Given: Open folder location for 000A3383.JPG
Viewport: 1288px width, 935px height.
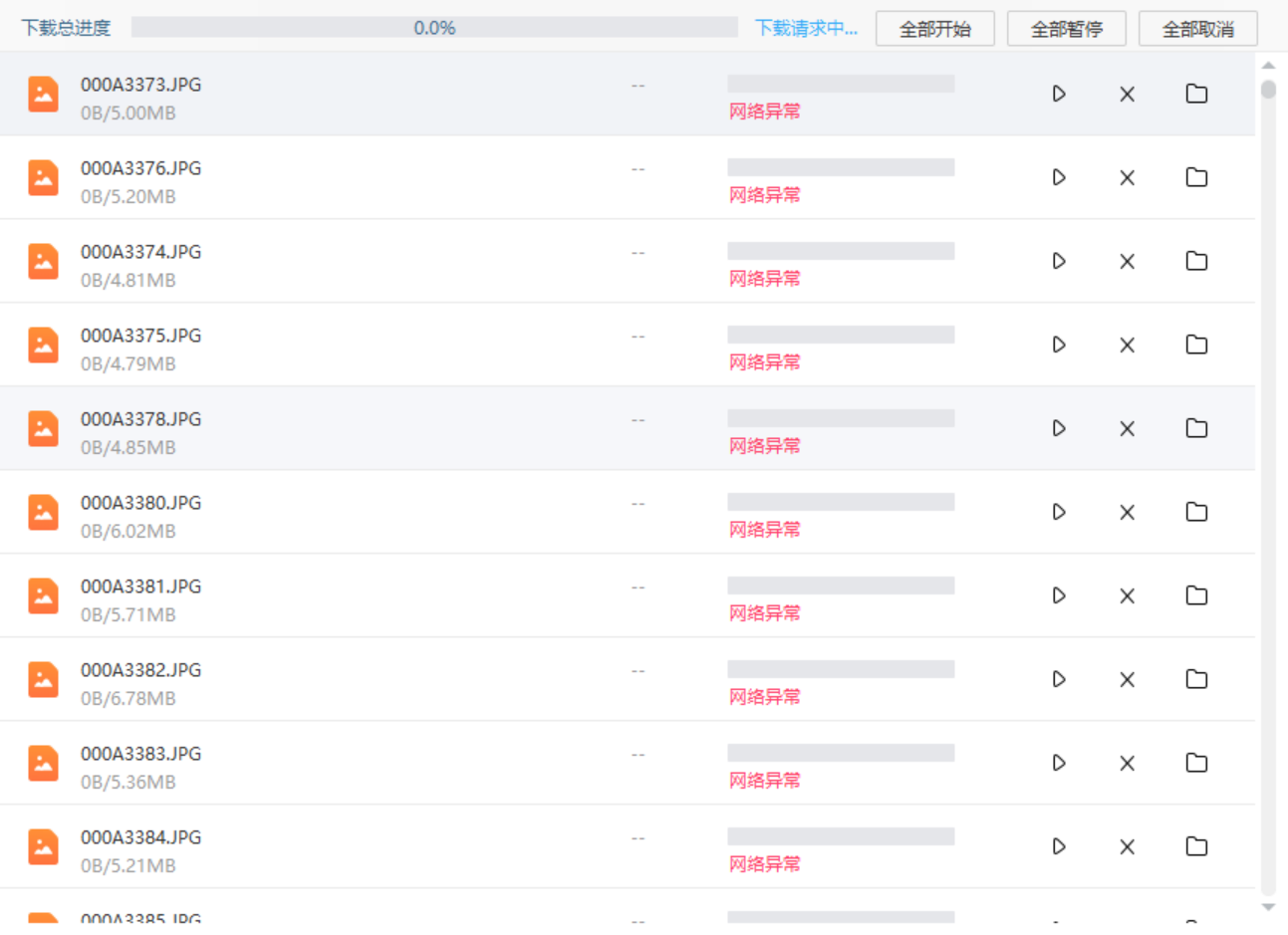Looking at the screenshot, I should click(x=1196, y=763).
